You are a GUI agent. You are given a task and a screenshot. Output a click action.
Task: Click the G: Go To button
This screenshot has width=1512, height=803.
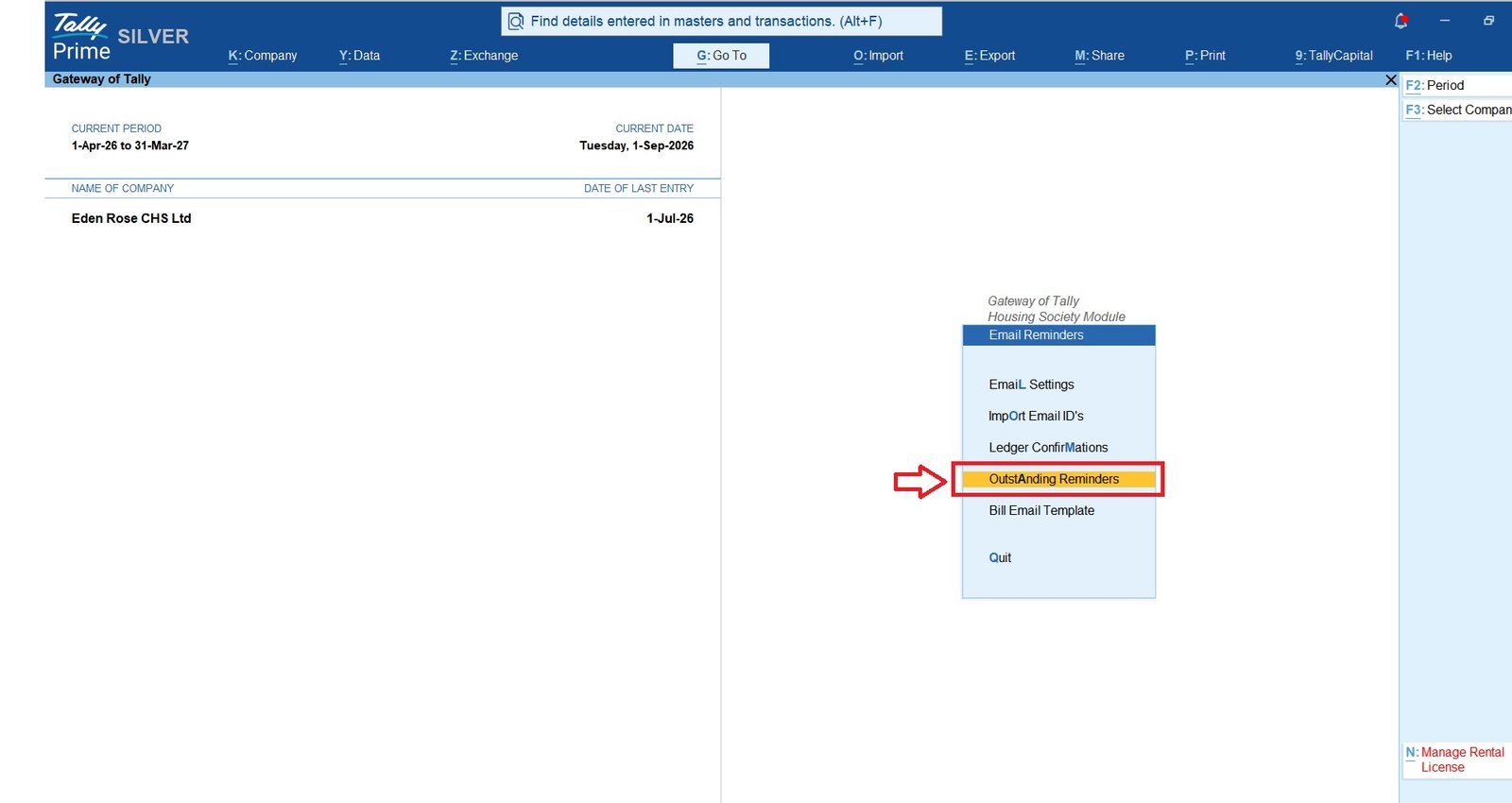point(721,56)
